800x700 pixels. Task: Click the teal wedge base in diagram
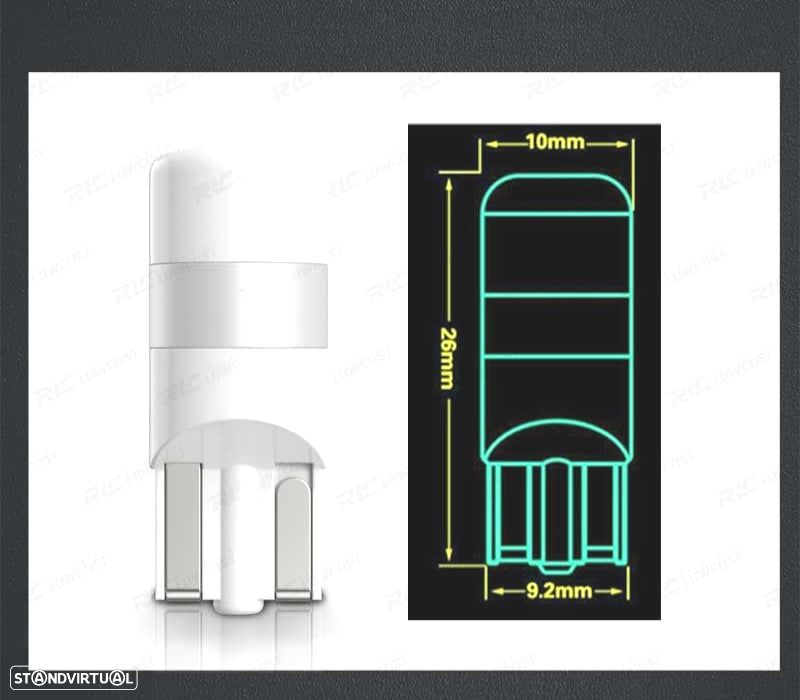(x=557, y=515)
